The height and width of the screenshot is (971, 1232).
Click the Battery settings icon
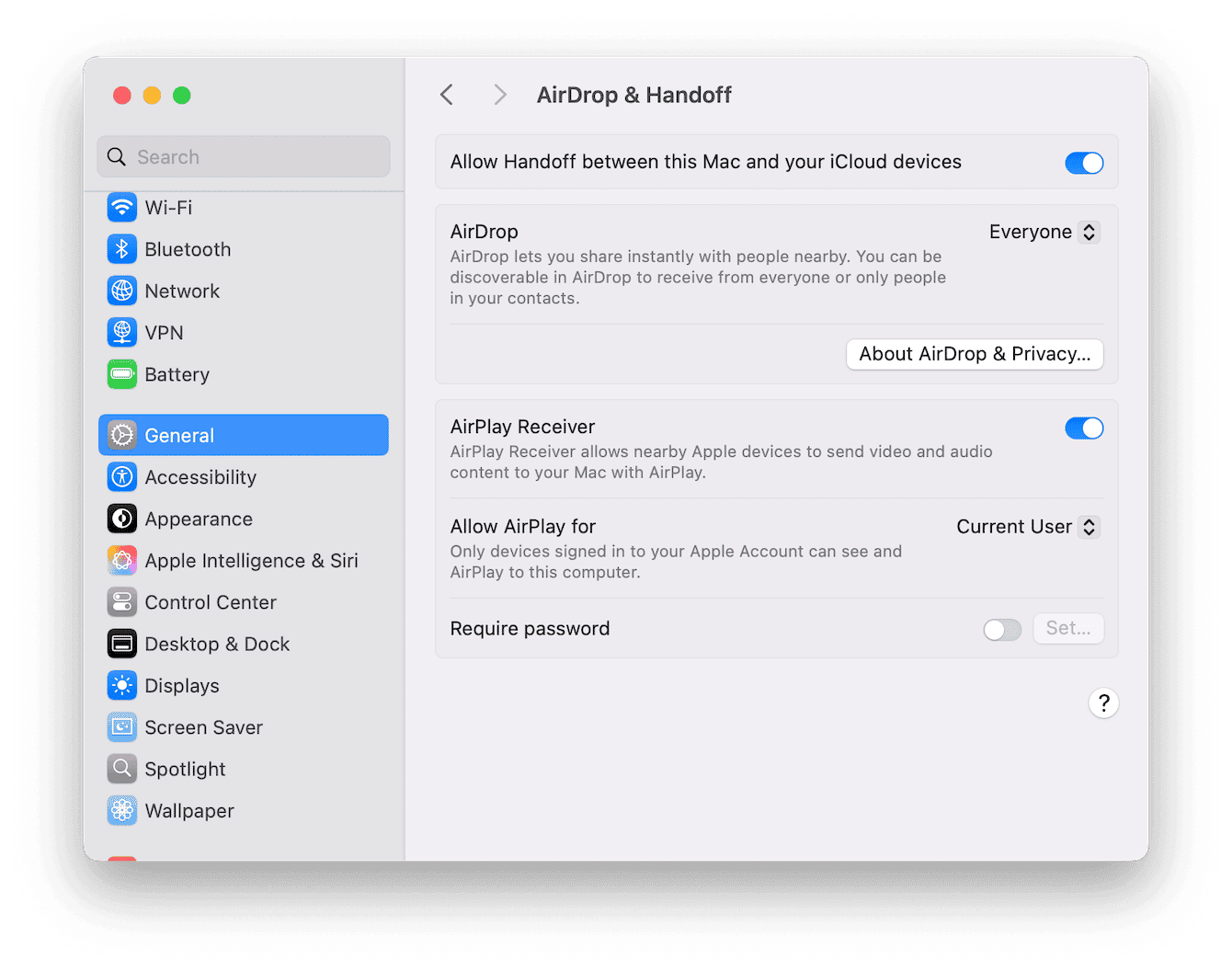pos(122,373)
